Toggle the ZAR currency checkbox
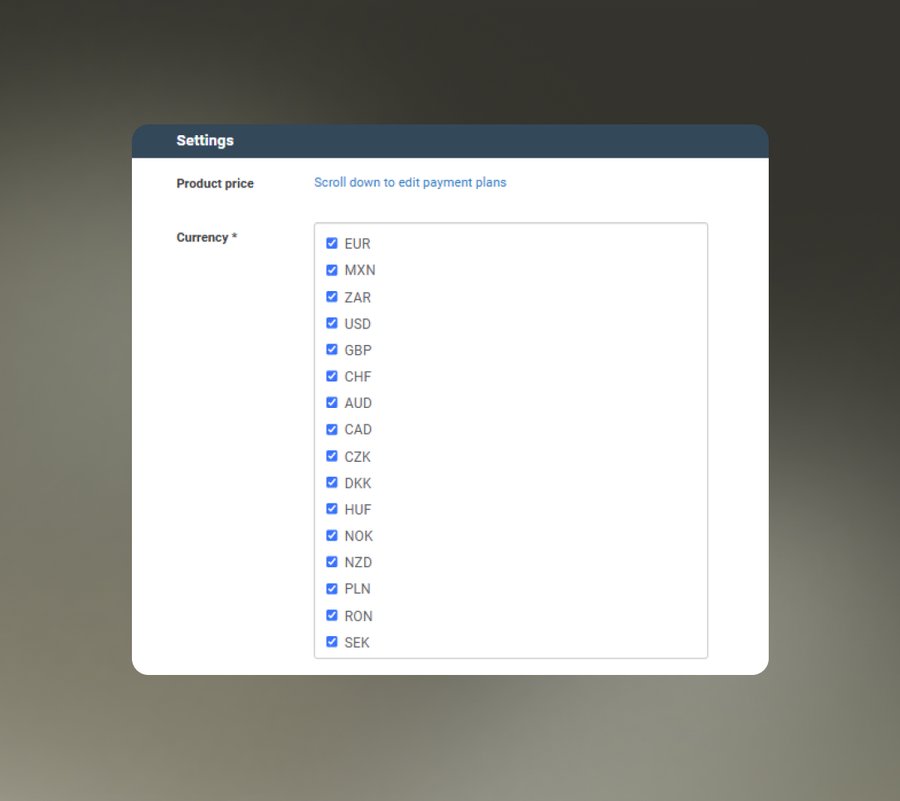This screenshot has height=801, width=900. pos(332,297)
